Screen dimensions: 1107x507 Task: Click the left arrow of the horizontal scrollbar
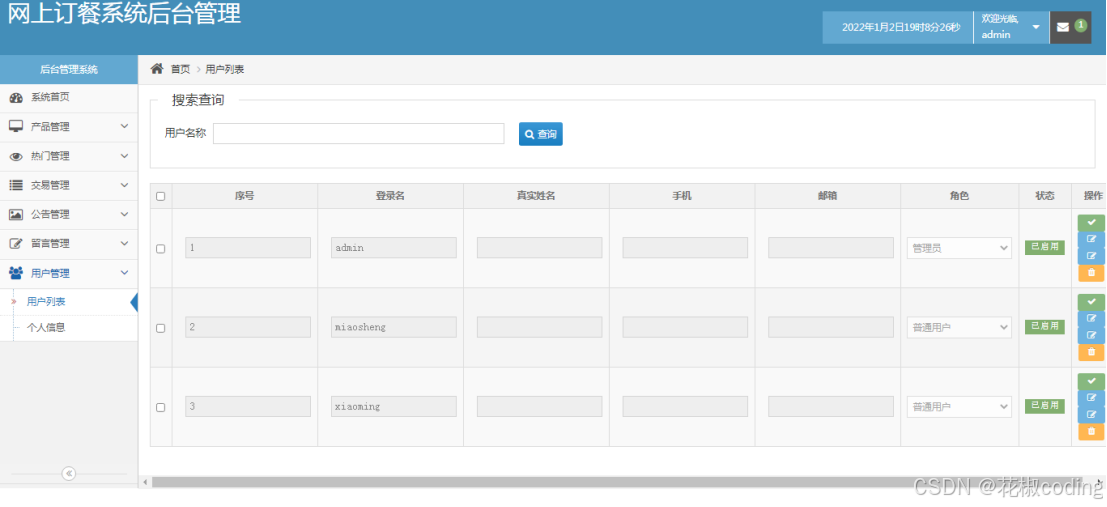pos(145,482)
